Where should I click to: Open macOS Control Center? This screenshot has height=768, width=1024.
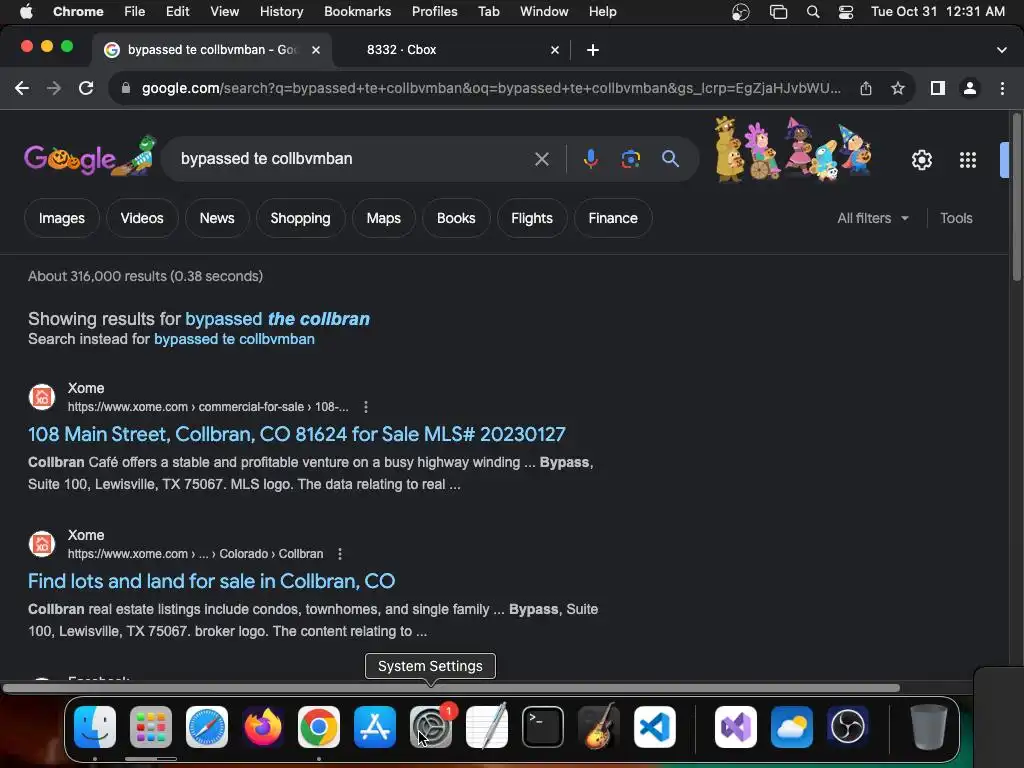846,12
